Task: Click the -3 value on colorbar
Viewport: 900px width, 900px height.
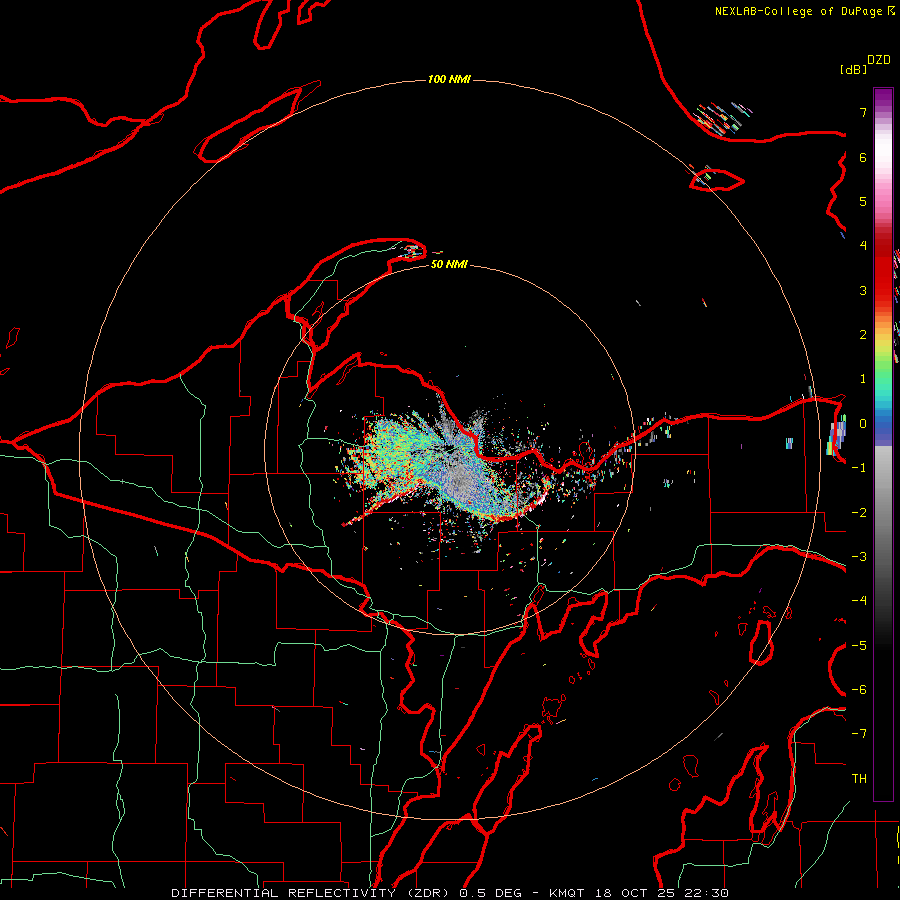Action: click(x=859, y=557)
